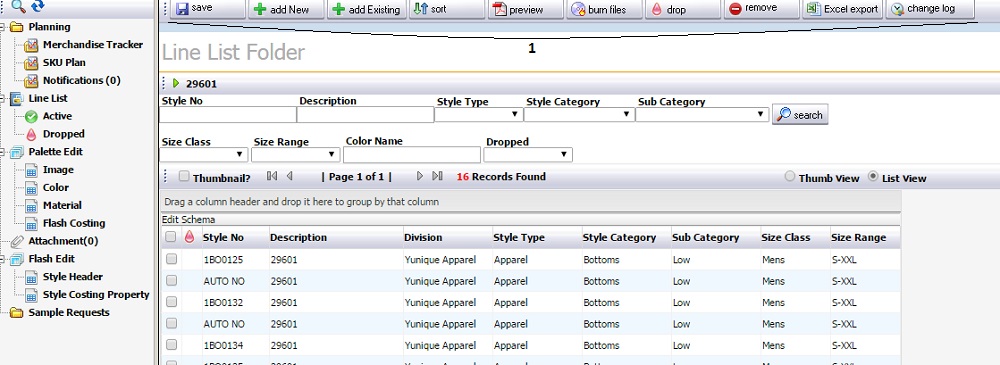
Task: Click the Excel export button
Action: (842, 9)
